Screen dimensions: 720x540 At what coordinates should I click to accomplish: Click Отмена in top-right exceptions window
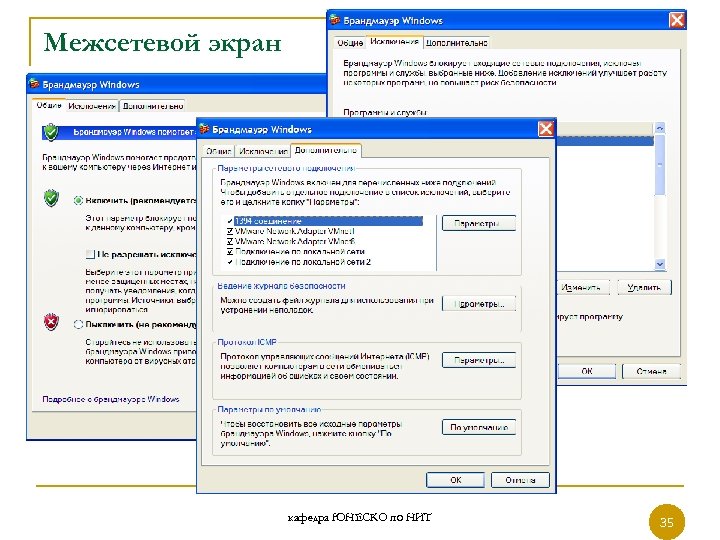tap(651, 371)
